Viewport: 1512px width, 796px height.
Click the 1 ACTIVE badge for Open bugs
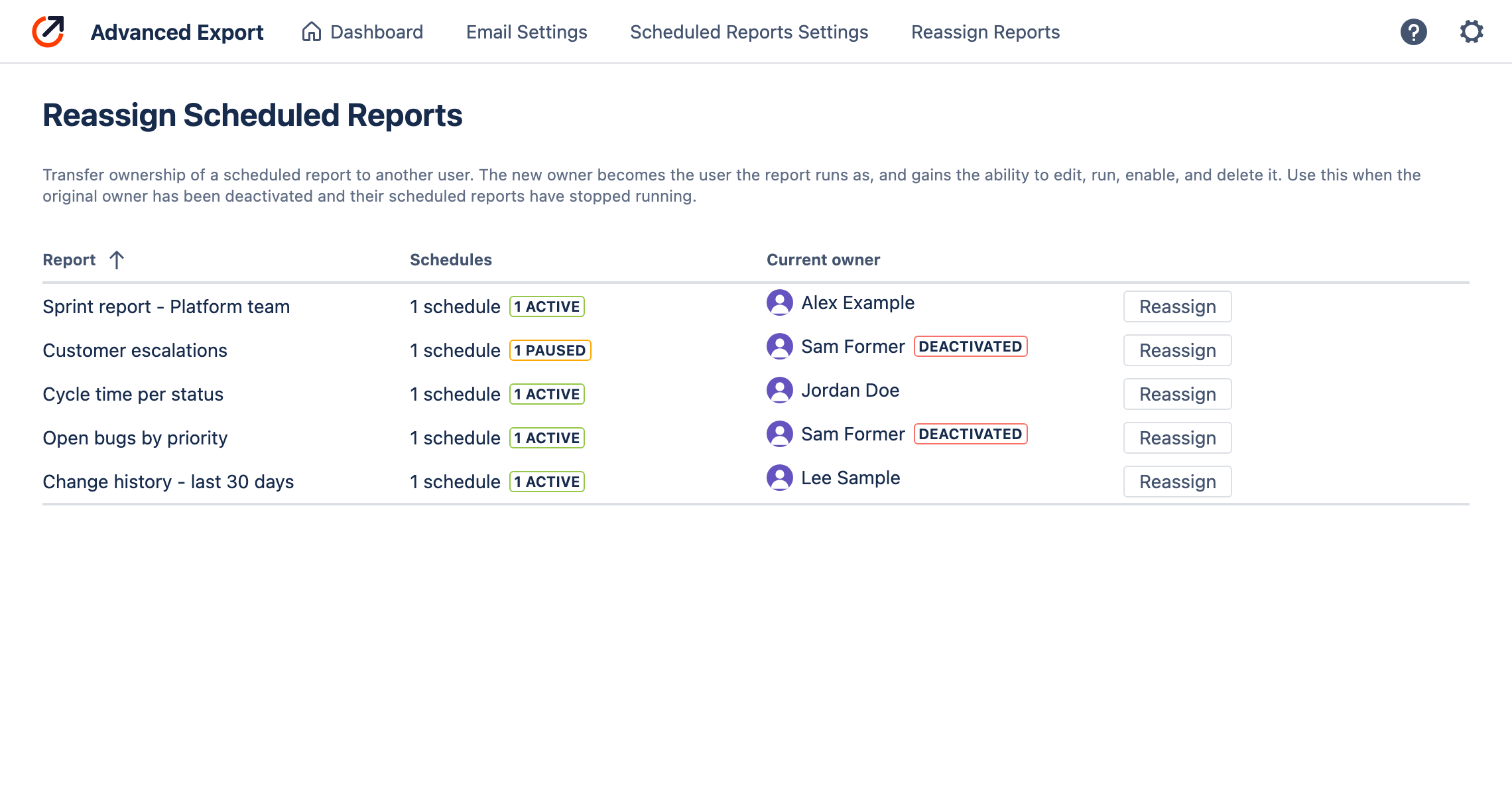pos(546,438)
